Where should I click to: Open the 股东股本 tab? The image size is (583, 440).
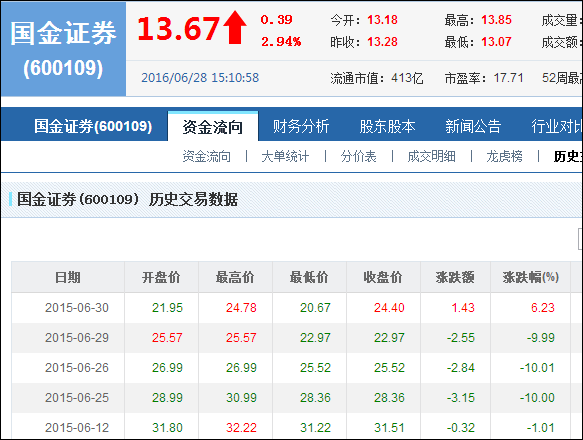point(387,126)
